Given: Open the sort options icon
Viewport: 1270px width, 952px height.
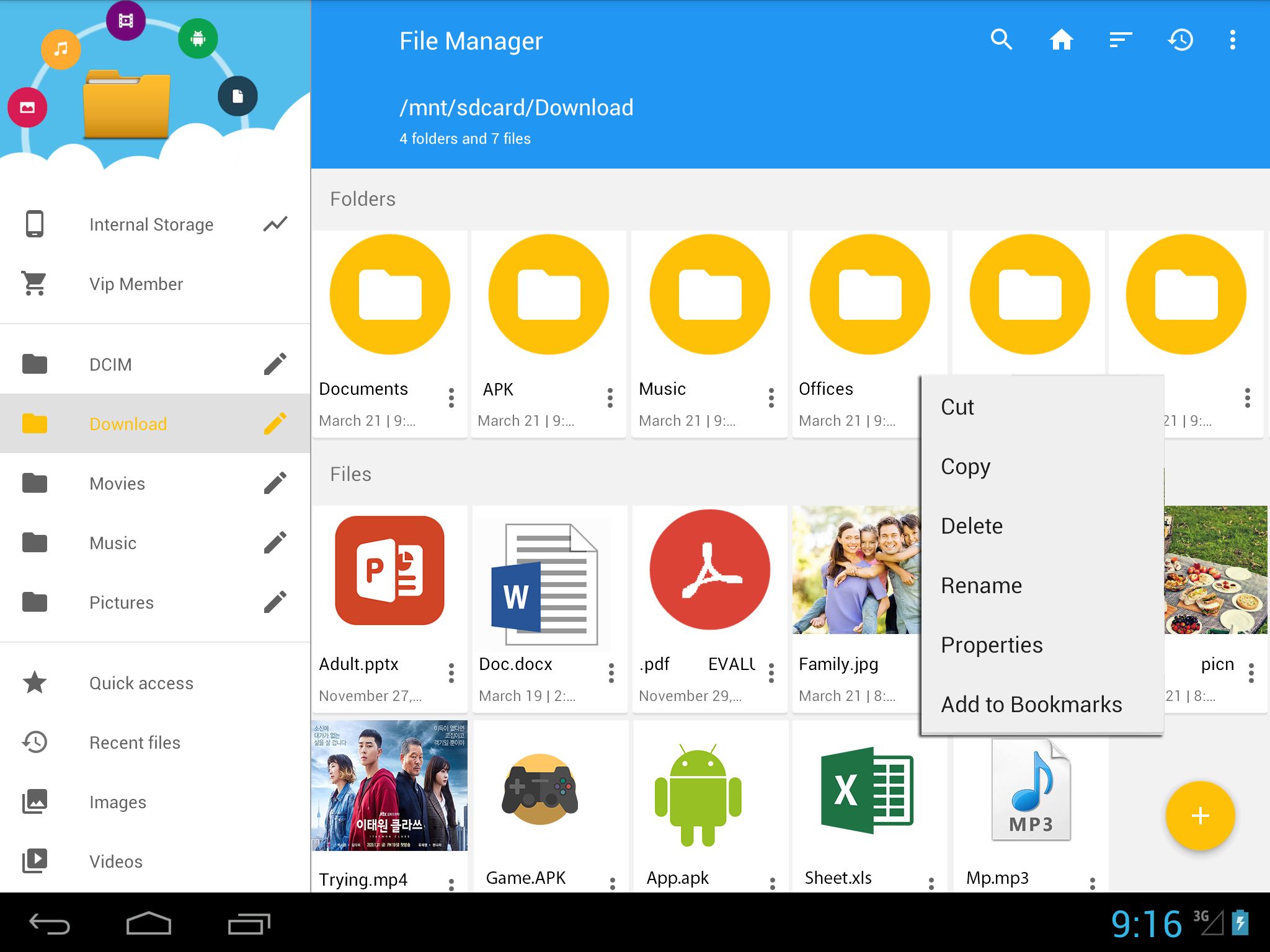Looking at the screenshot, I should pyautogui.click(x=1121, y=40).
